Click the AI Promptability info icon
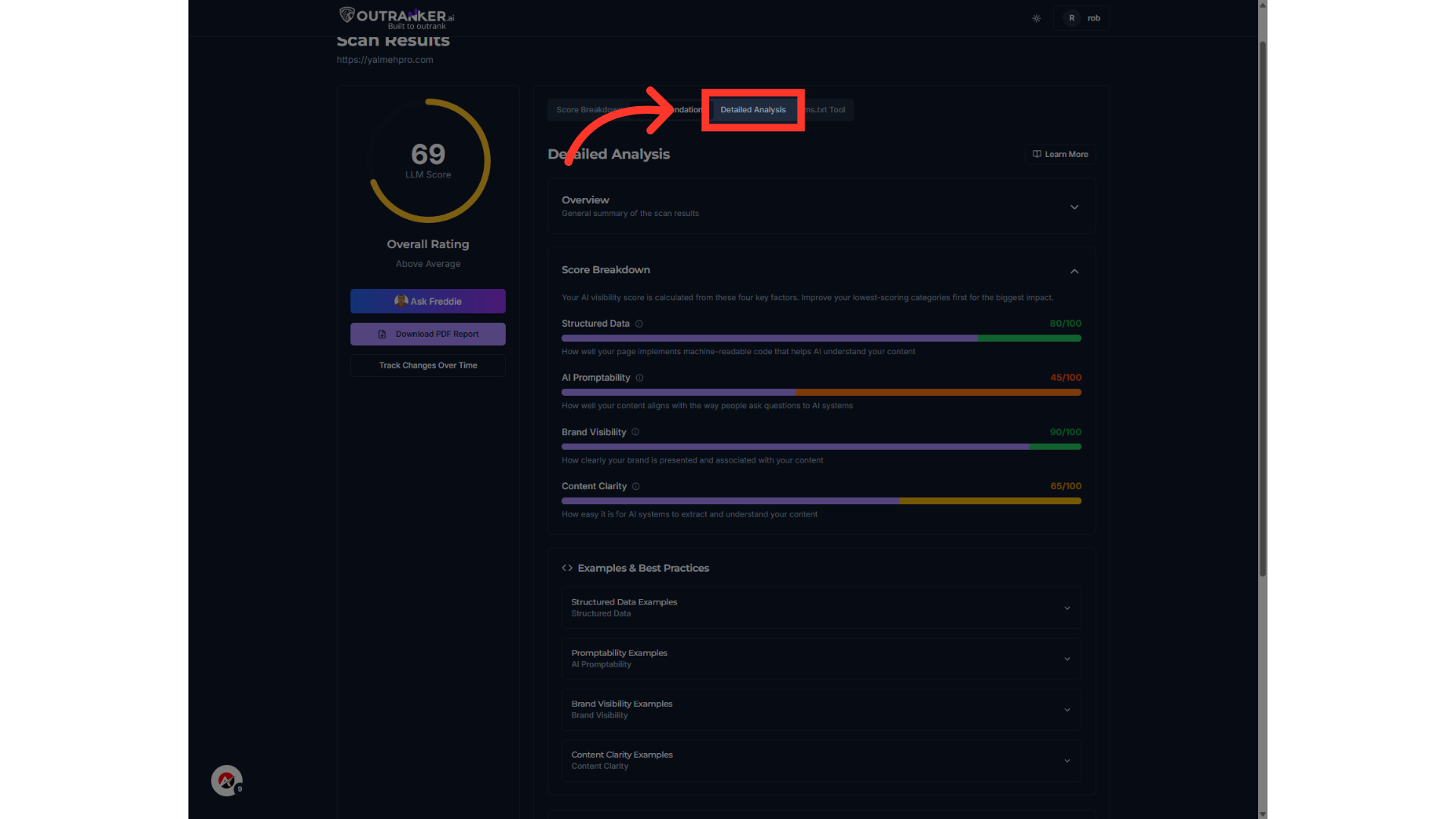 [640, 378]
